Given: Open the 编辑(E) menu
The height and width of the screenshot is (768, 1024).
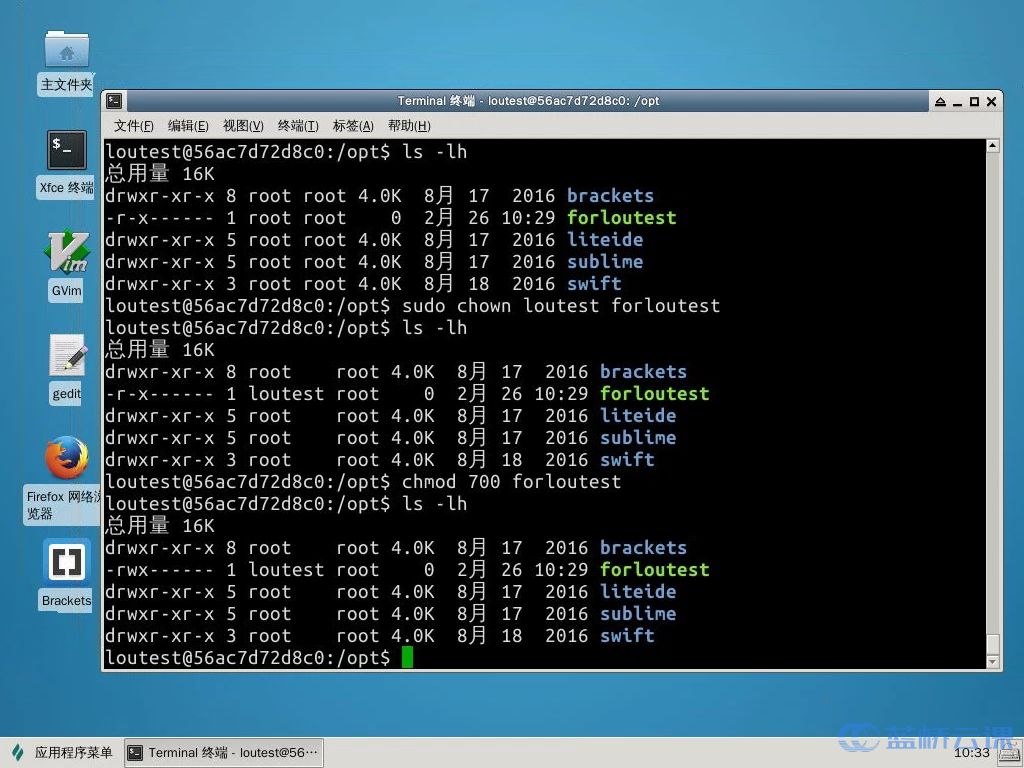Looking at the screenshot, I should (x=188, y=126).
